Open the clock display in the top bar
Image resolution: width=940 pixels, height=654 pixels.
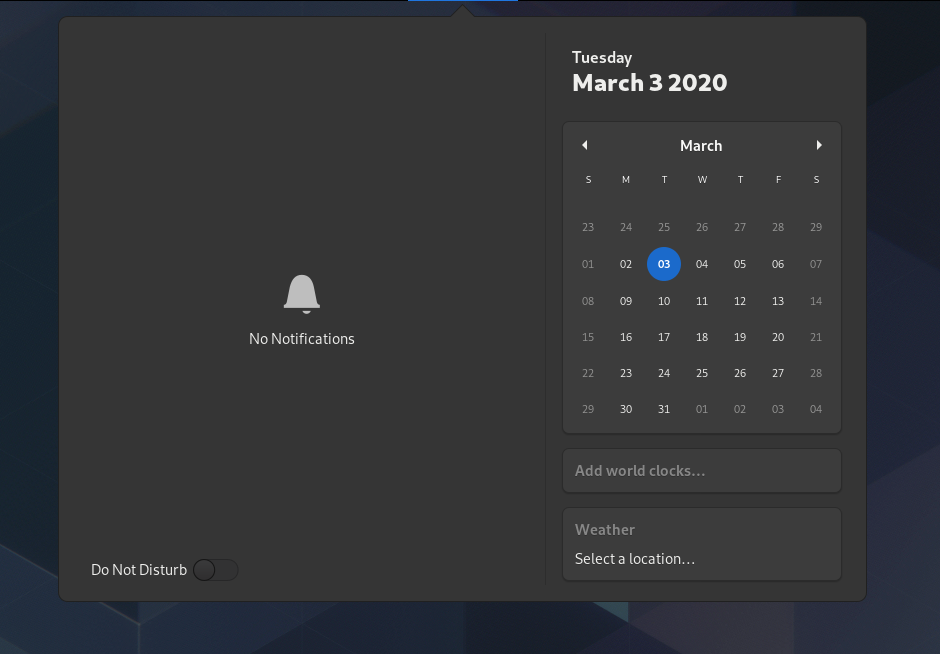point(461,4)
